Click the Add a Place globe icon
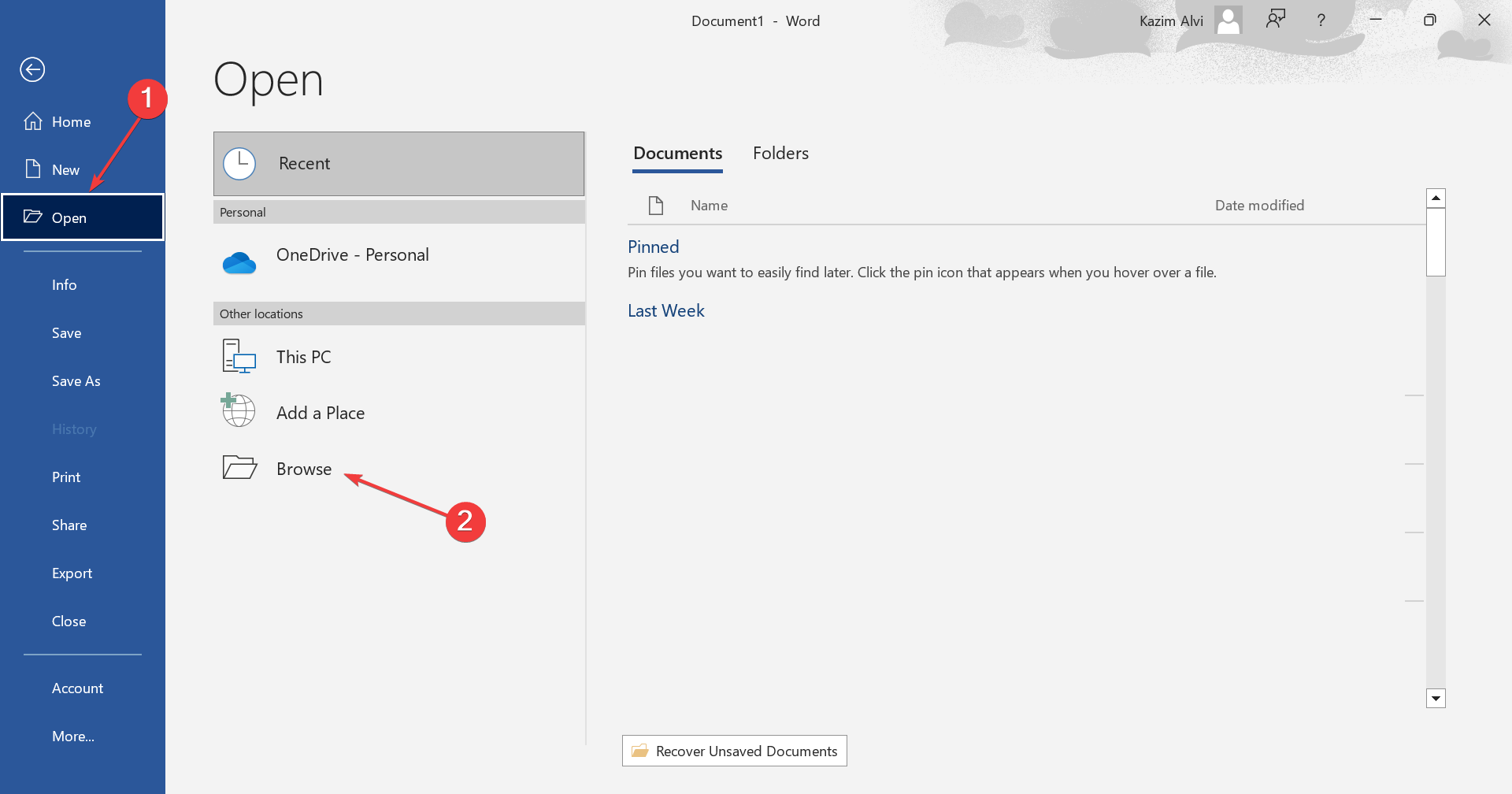Image resolution: width=1512 pixels, height=794 pixels. tap(238, 410)
